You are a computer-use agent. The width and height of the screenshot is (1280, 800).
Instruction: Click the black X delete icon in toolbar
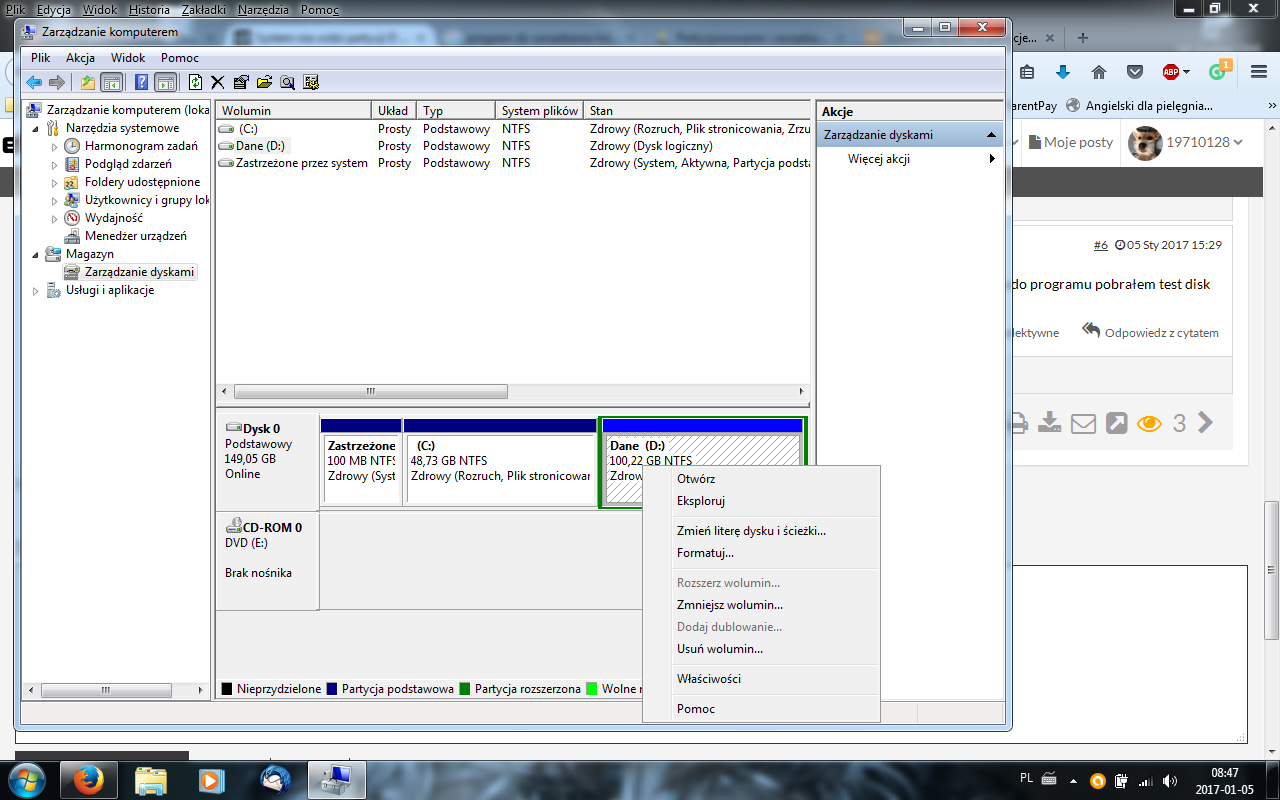click(x=218, y=82)
